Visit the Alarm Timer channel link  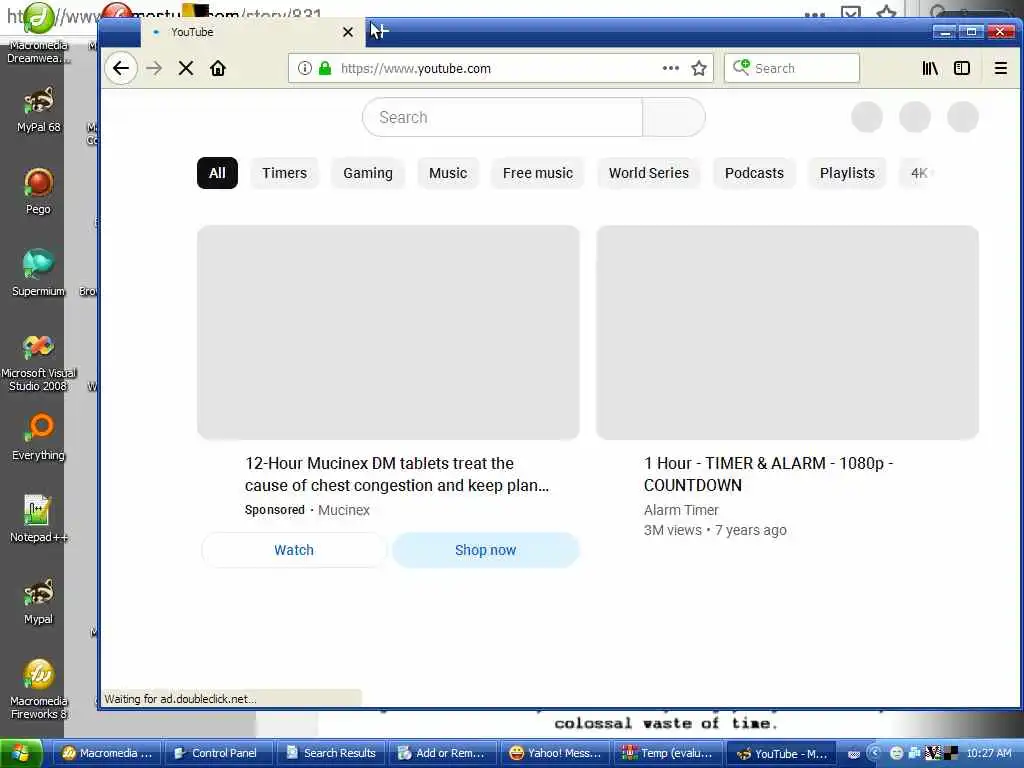click(681, 510)
